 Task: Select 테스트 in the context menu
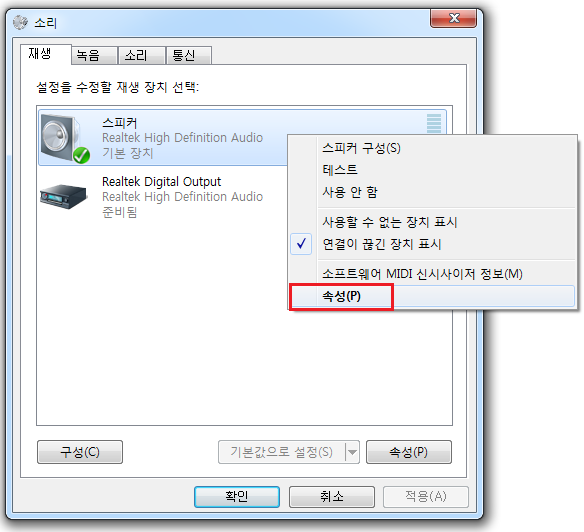click(x=340, y=170)
